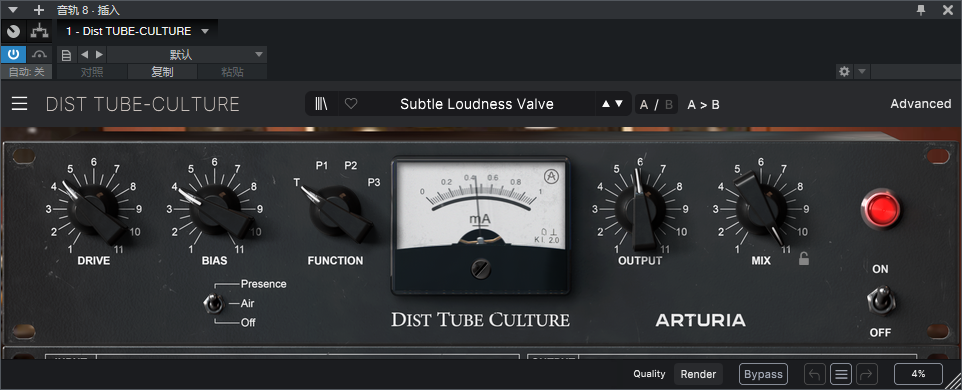
Task: Add an insert with the plus icon
Action: (x=39, y=10)
